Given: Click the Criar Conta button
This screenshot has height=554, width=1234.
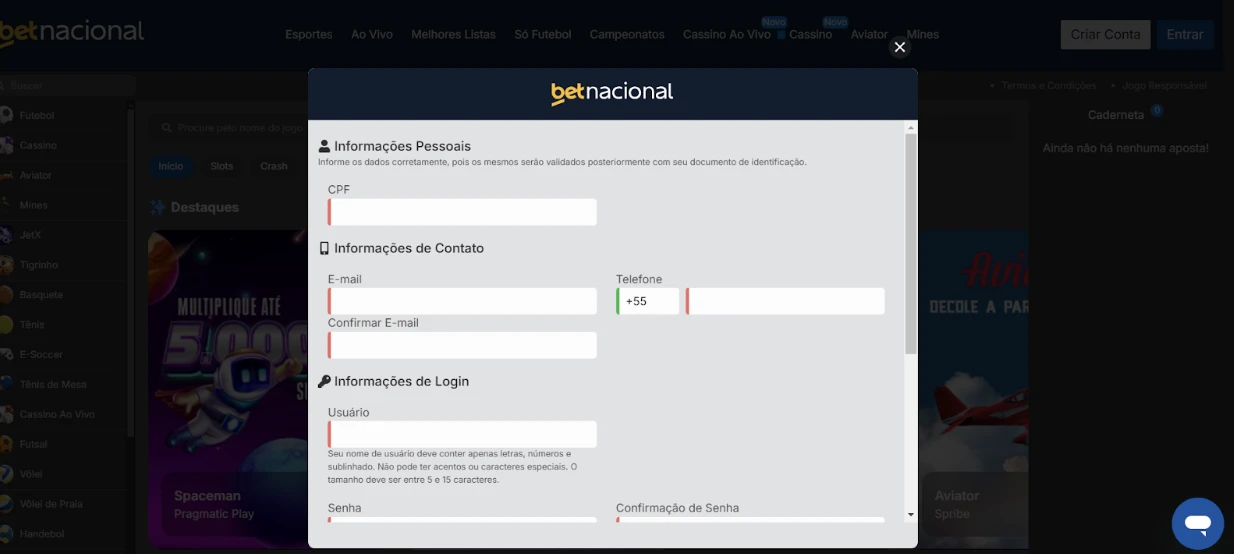Looking at the screenshot, I should click(1105, 34).
